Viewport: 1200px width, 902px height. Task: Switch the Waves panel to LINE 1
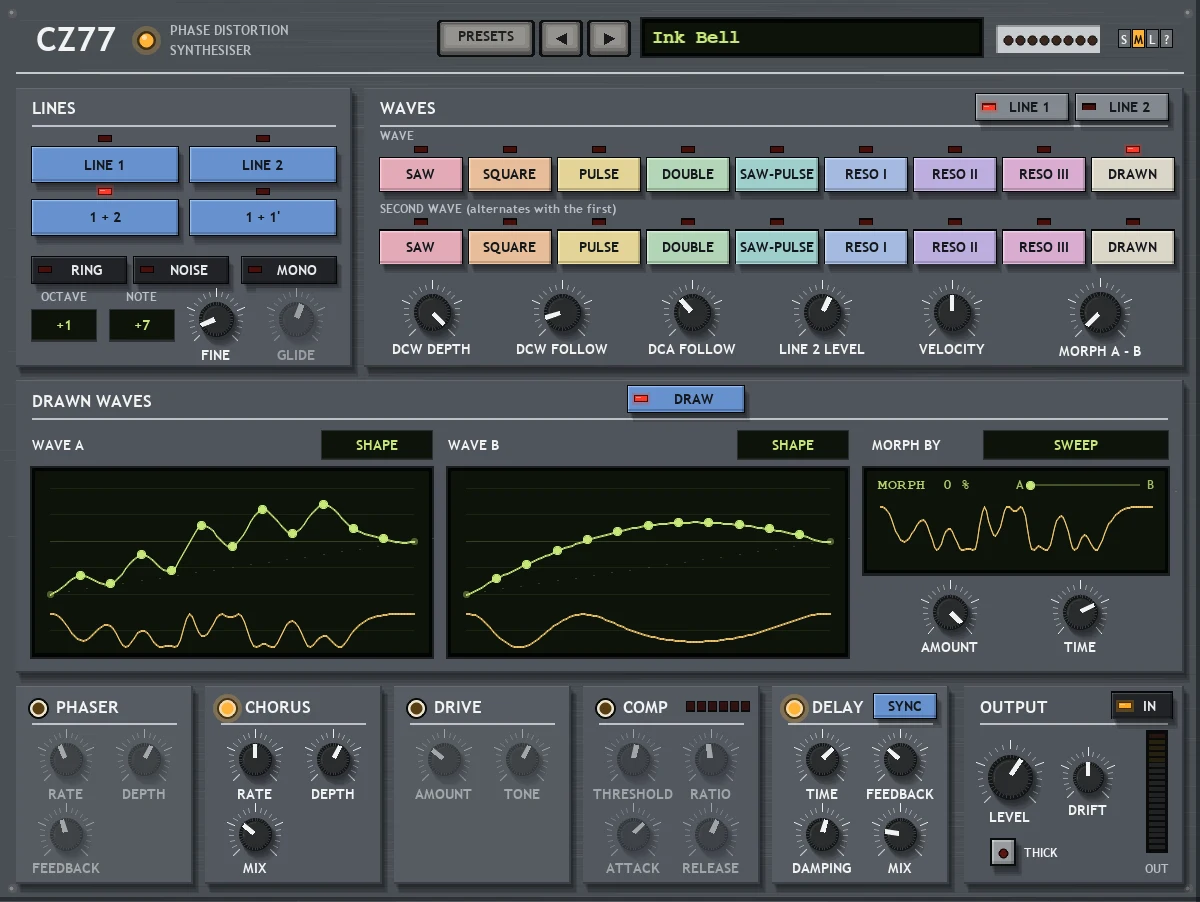tap(1022, 107)
